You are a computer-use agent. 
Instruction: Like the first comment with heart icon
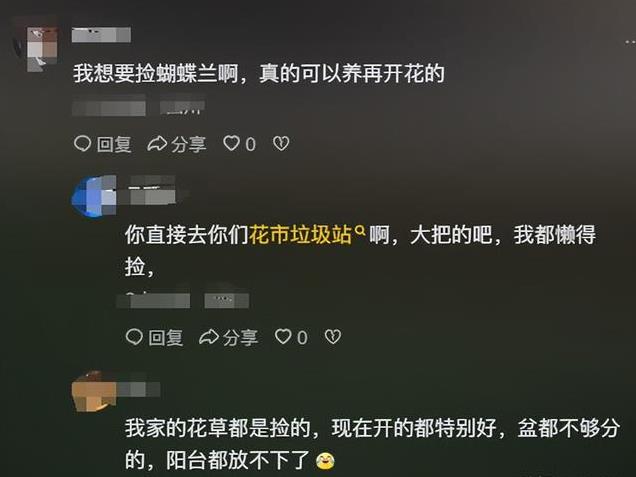(232, 143)
